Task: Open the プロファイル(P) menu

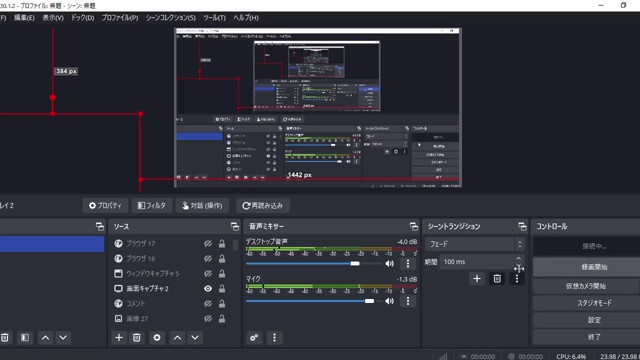Action: click(x=120, y=18)
